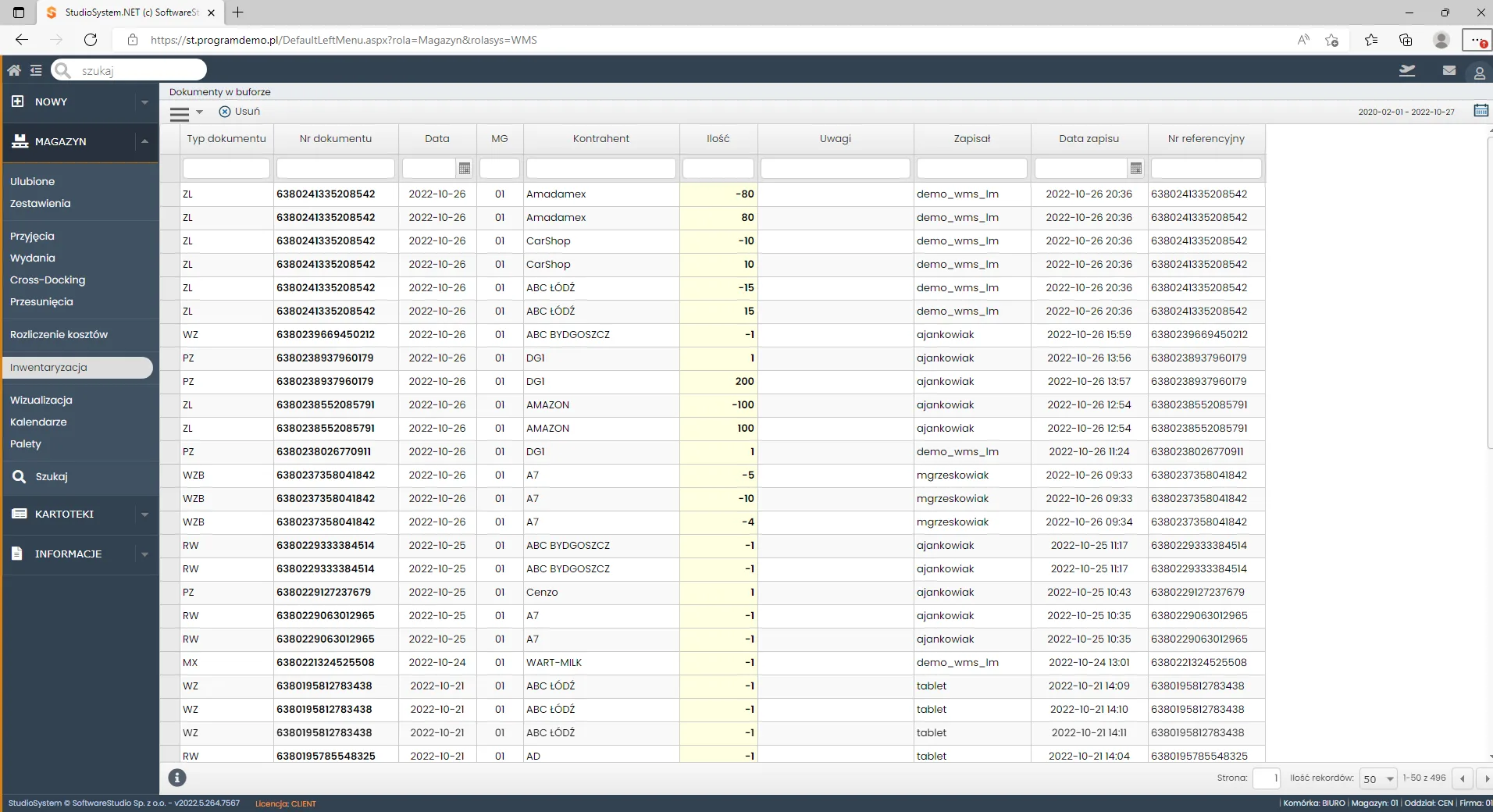The image size is (1493, 812).
Task: Open the Data filter calendar picker
Action: coord(465,168)
